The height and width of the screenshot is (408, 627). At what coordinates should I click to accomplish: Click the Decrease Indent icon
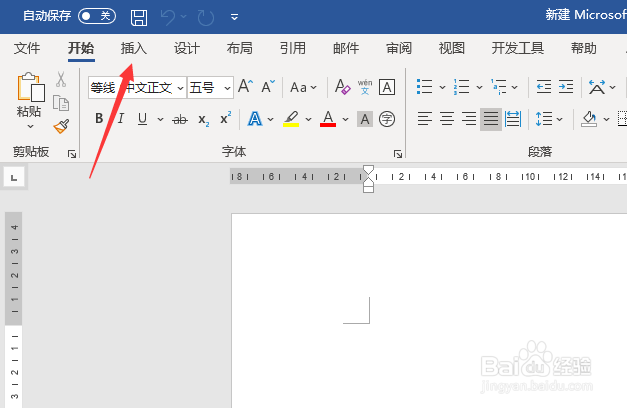tap(544, 86)
